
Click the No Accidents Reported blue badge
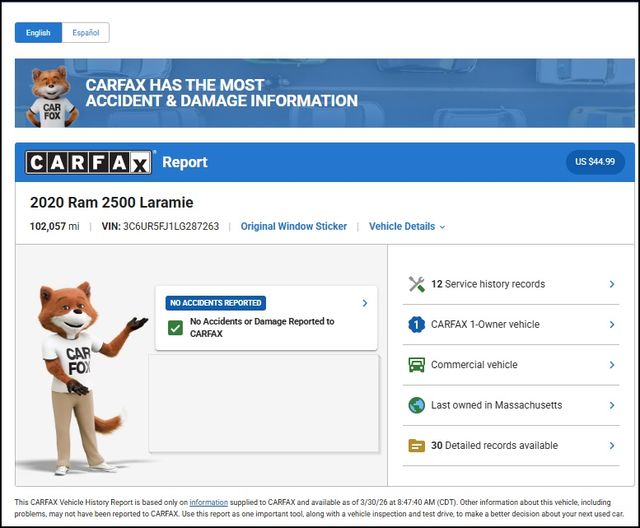(x=215, y=303)
